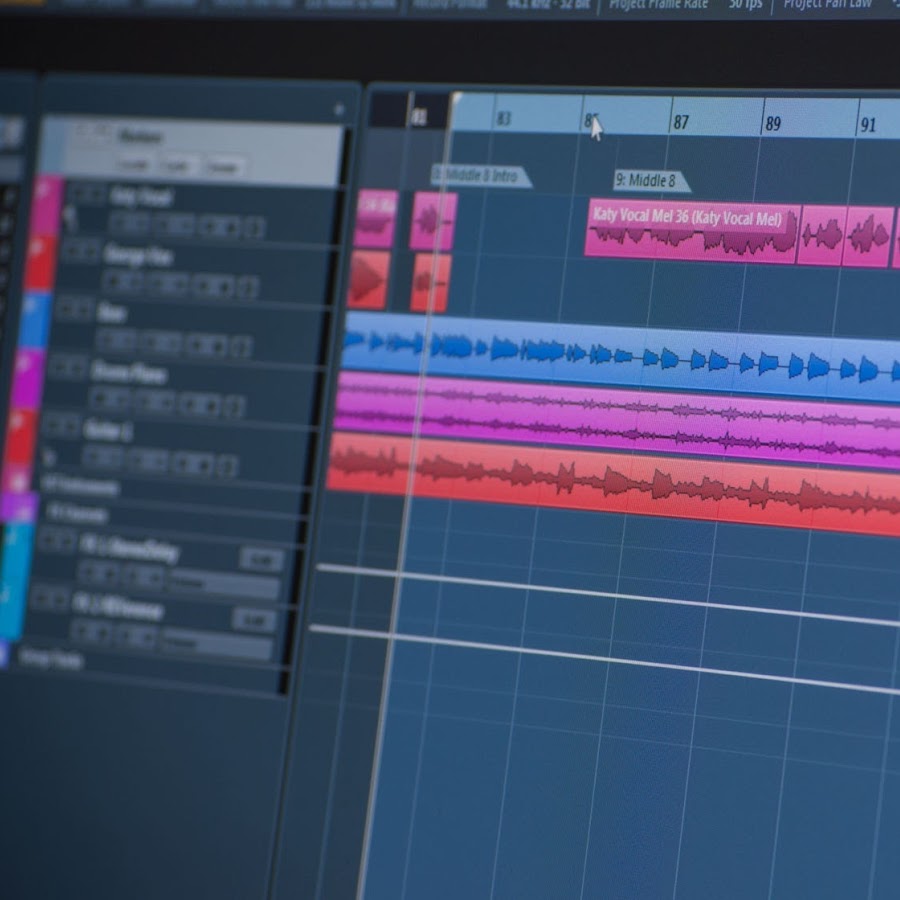Select the long blue bass waveform clip

pos(620,356)
